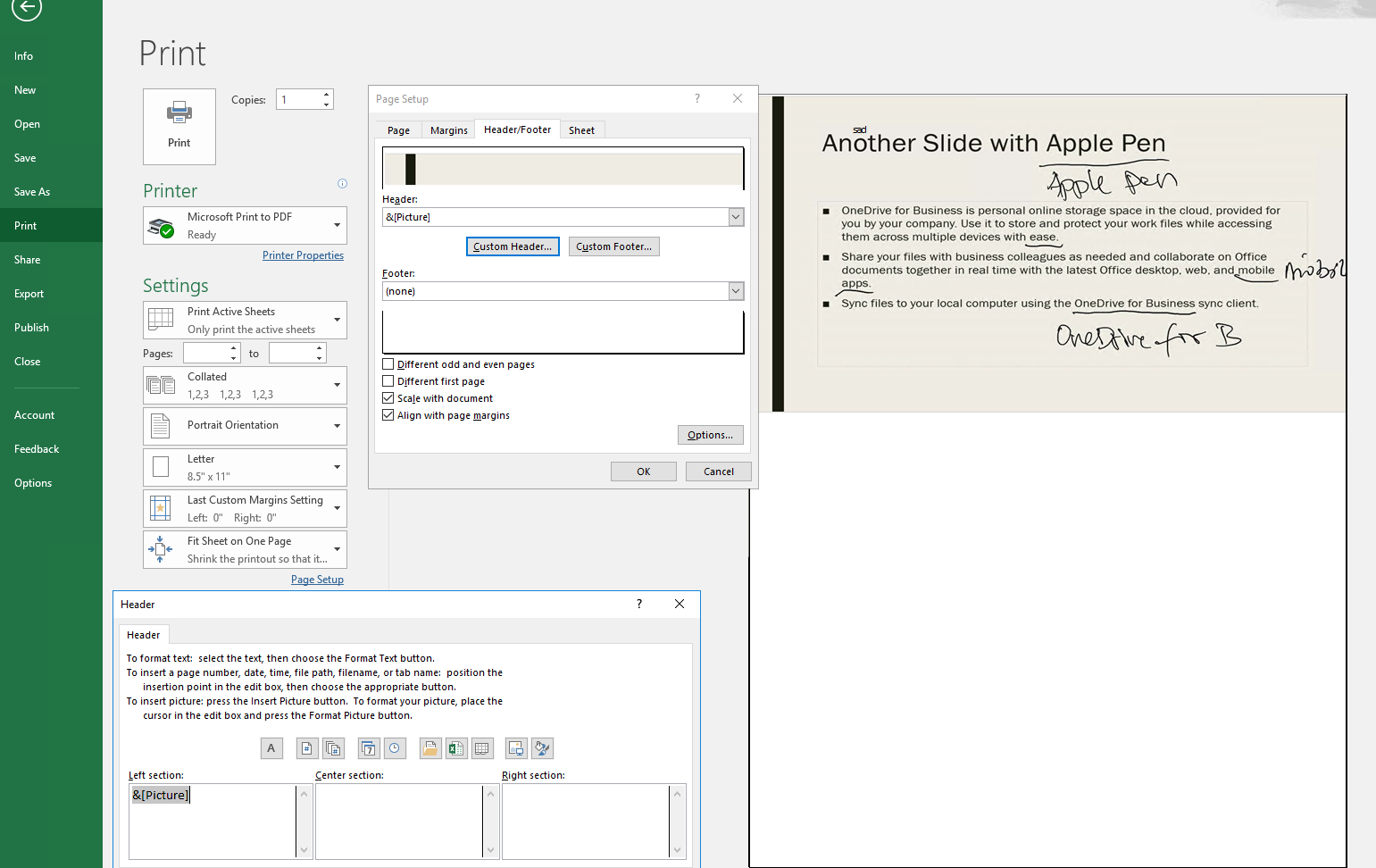
Task: Open Info in the Backstage menu
Action: point(51,56)
